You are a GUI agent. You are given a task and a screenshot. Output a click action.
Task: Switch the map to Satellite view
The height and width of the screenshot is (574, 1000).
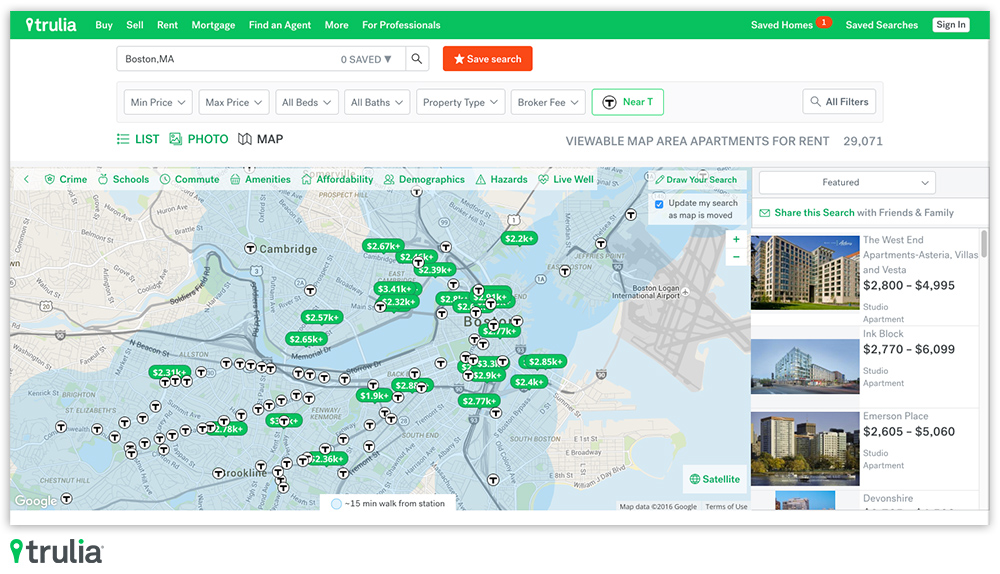pyautogui.click(x=715, y=479)
